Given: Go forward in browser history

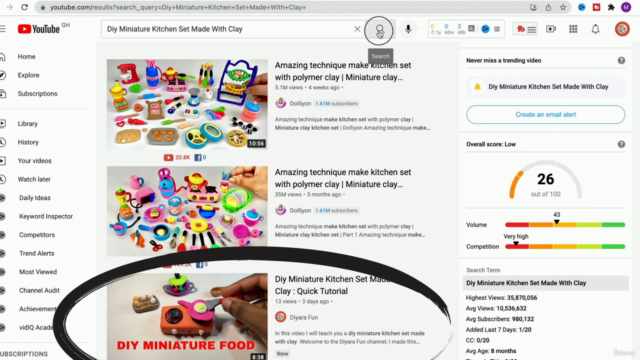Looking at the screenshot, I should tap(9, 7).
